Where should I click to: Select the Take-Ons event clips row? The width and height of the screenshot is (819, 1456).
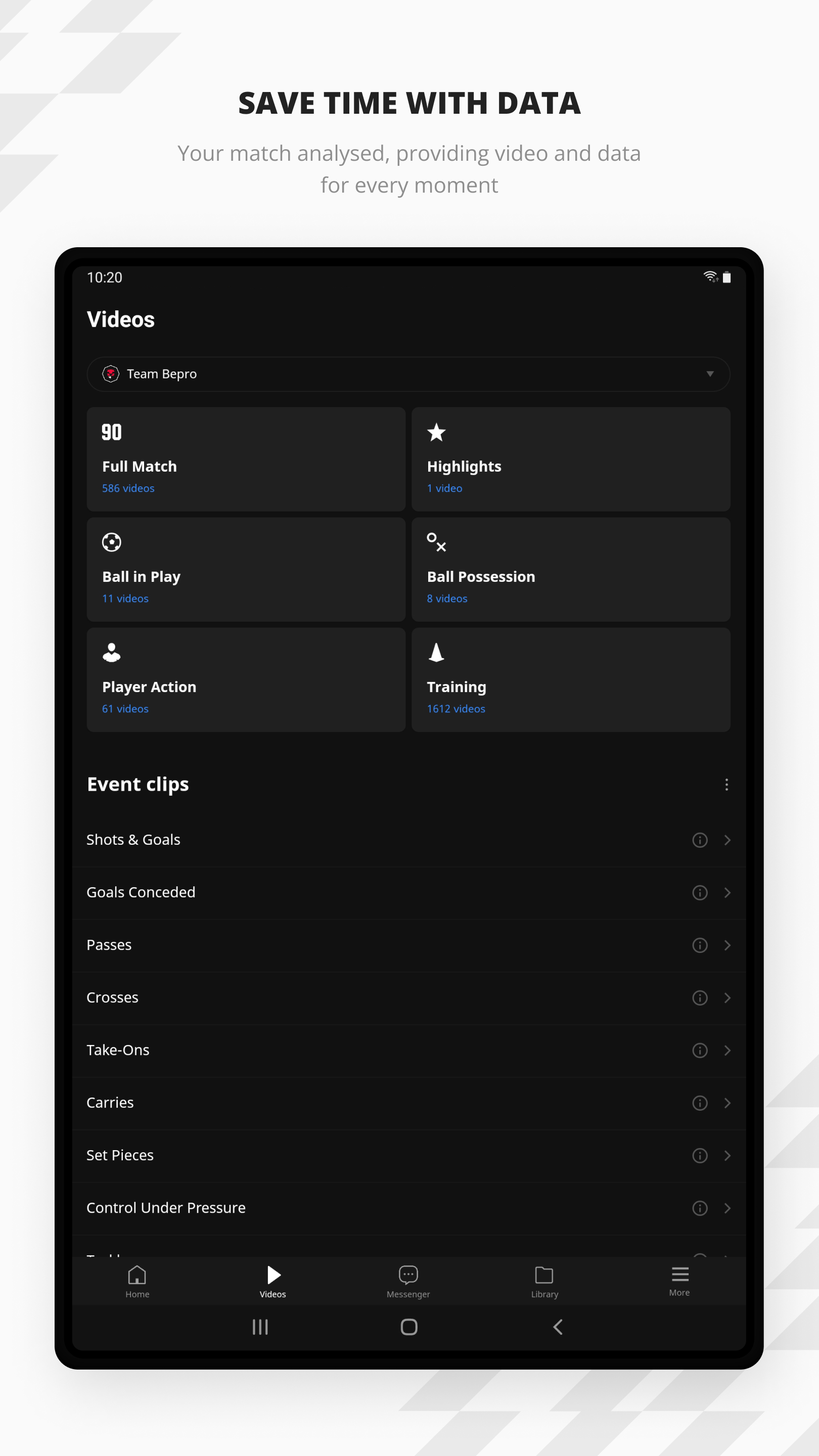[x=408, y=1050]
